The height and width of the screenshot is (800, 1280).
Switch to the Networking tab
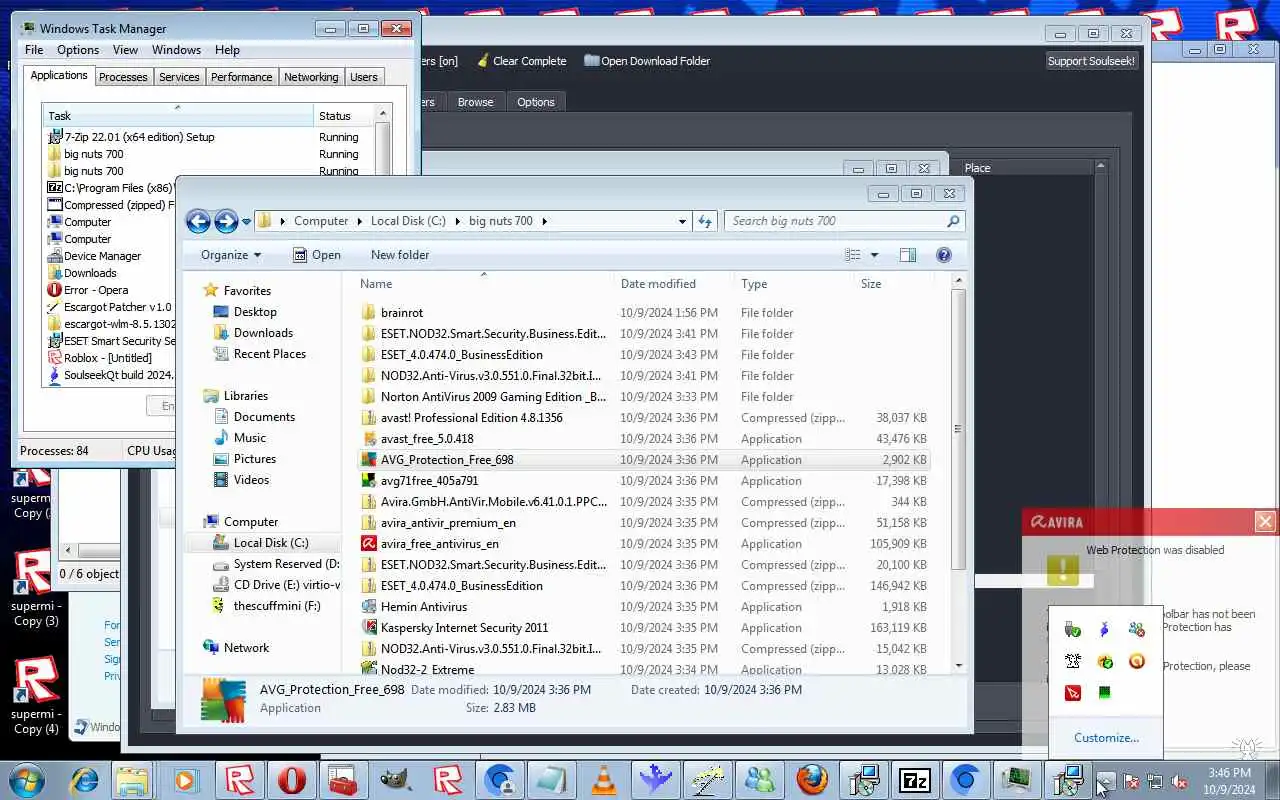(x=311, y=77)
